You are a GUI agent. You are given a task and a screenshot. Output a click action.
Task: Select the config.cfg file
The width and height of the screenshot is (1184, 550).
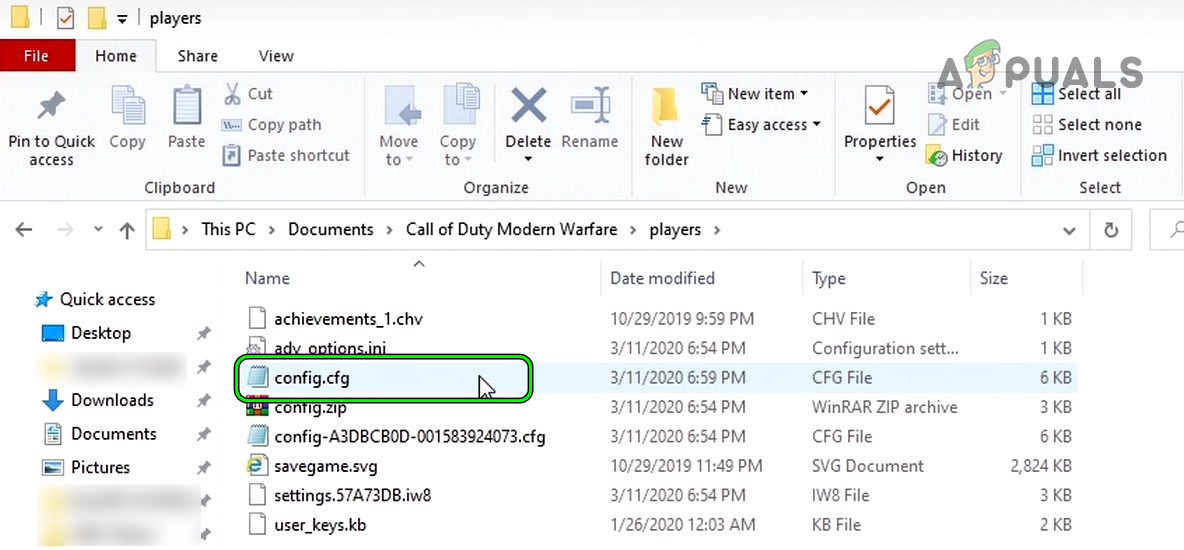pos(312,378)
